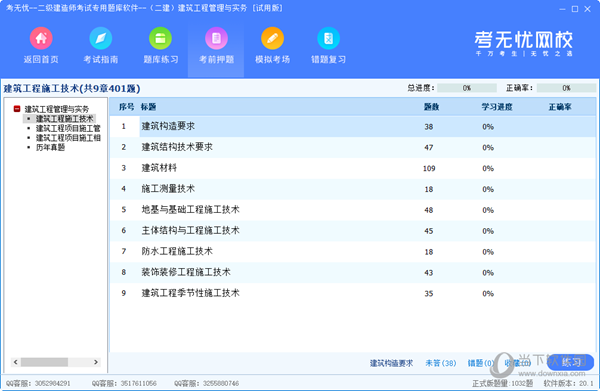Select row 建筑构造要求
Viewport: 600px width, 391px height.
point(353,126)
